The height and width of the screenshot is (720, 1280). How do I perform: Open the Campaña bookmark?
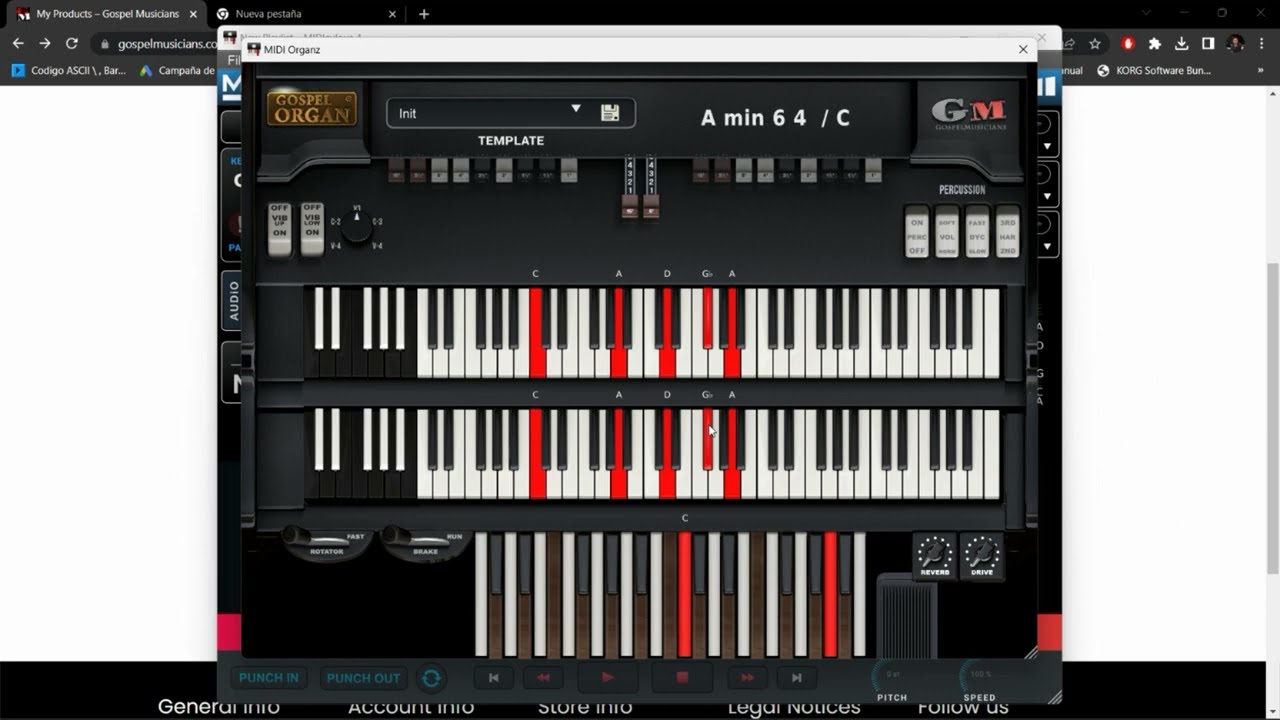[178, 71]
